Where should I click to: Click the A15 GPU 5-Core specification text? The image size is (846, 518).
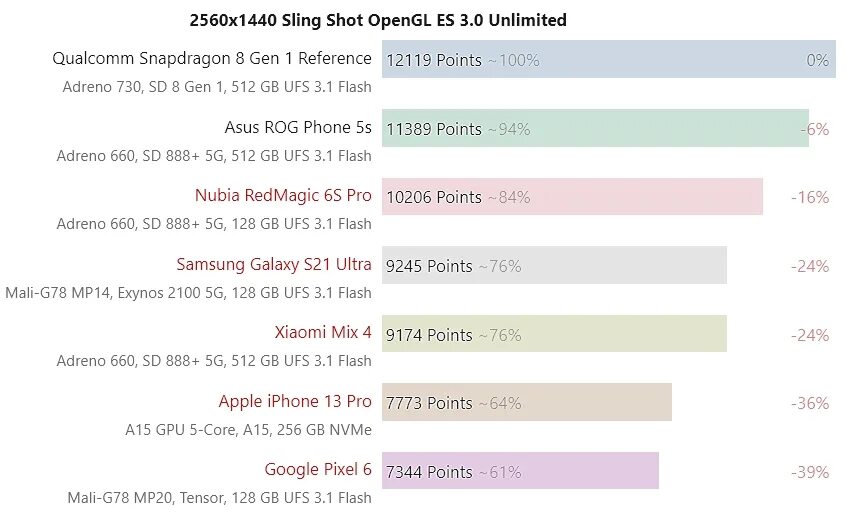tap(248, 430)
